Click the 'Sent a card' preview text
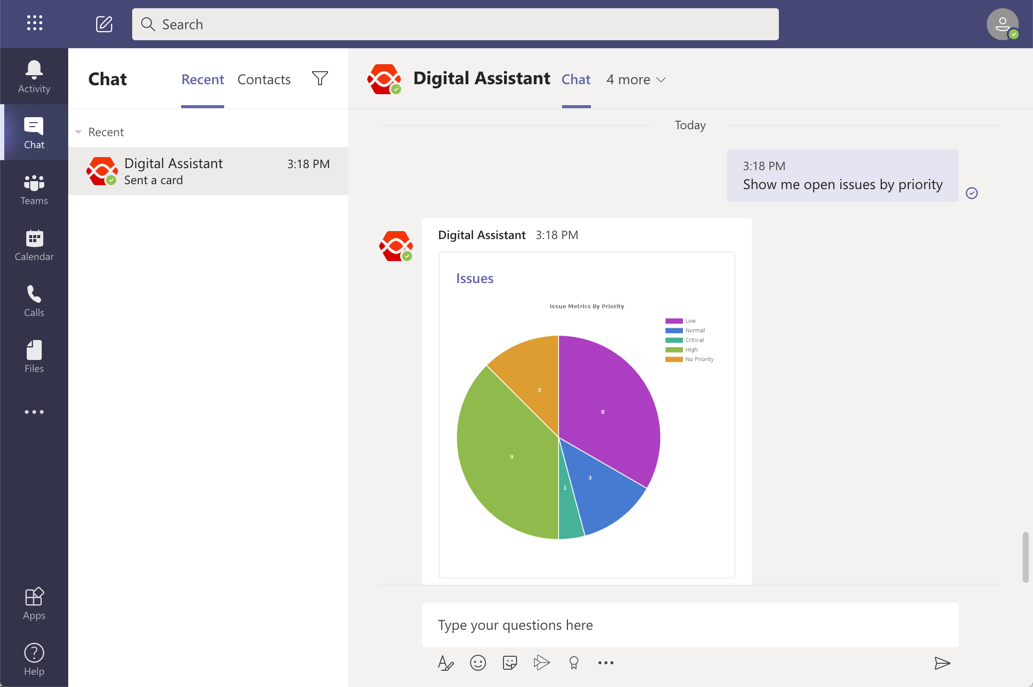1033x687 pixels. 154,180
